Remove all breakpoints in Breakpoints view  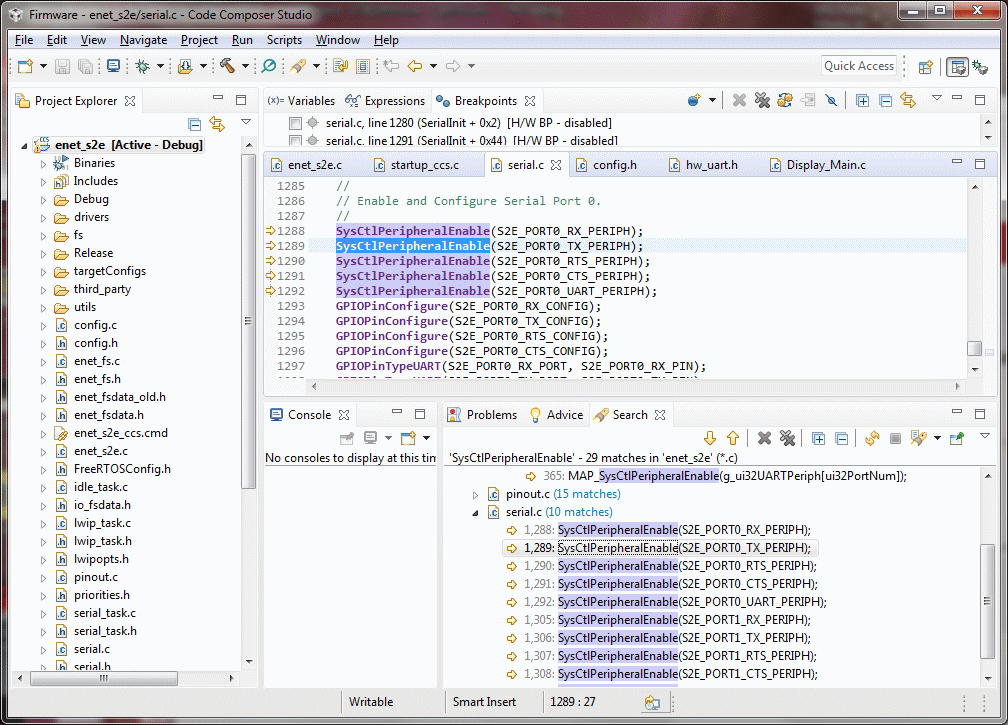pyautogui.click(x=762, y=101)
